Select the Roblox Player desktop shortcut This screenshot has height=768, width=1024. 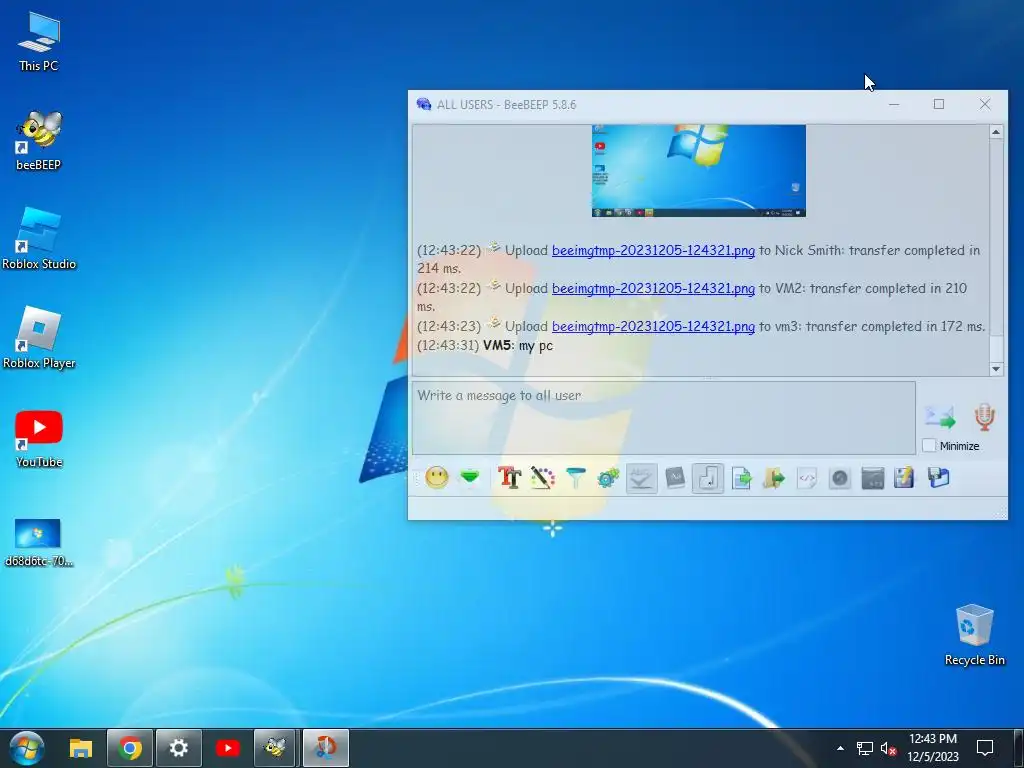click(x=39, y=338)
